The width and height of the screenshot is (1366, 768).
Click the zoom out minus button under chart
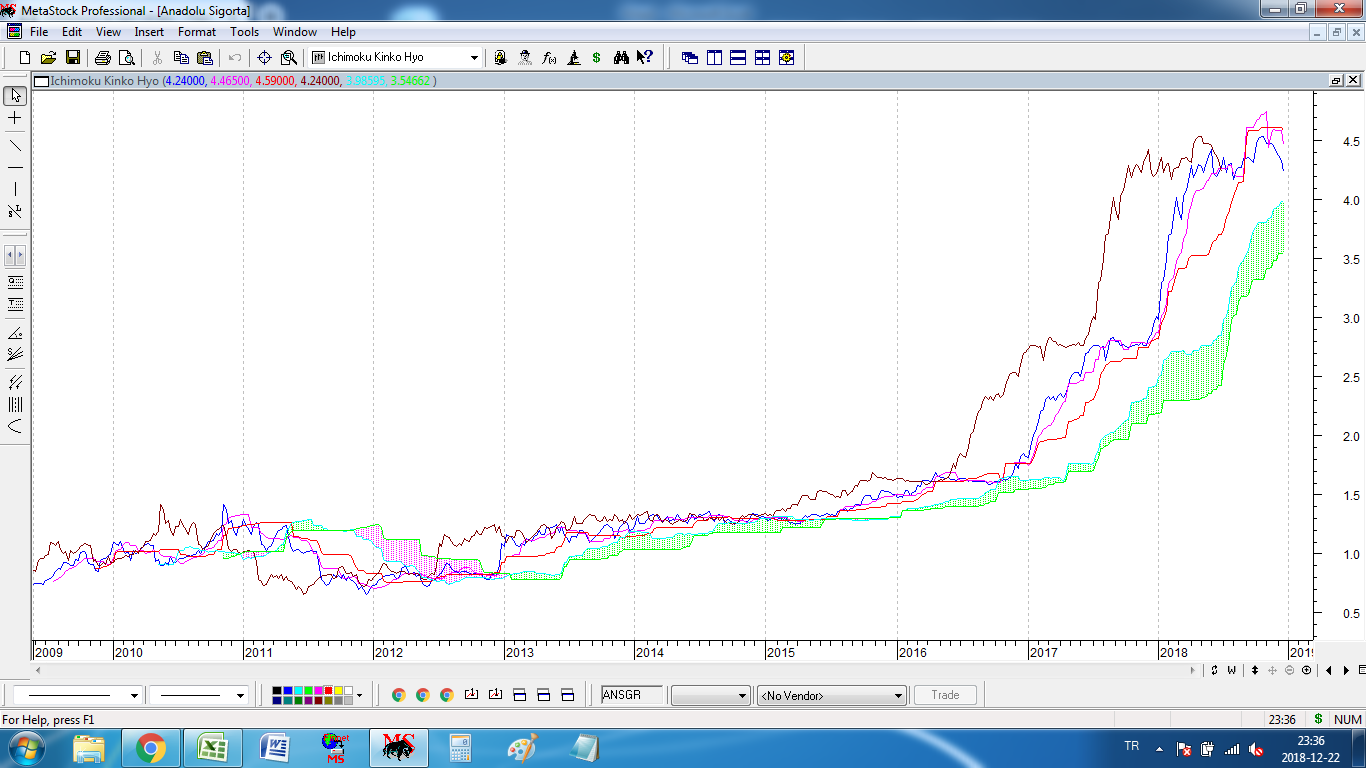(1290, 670)
